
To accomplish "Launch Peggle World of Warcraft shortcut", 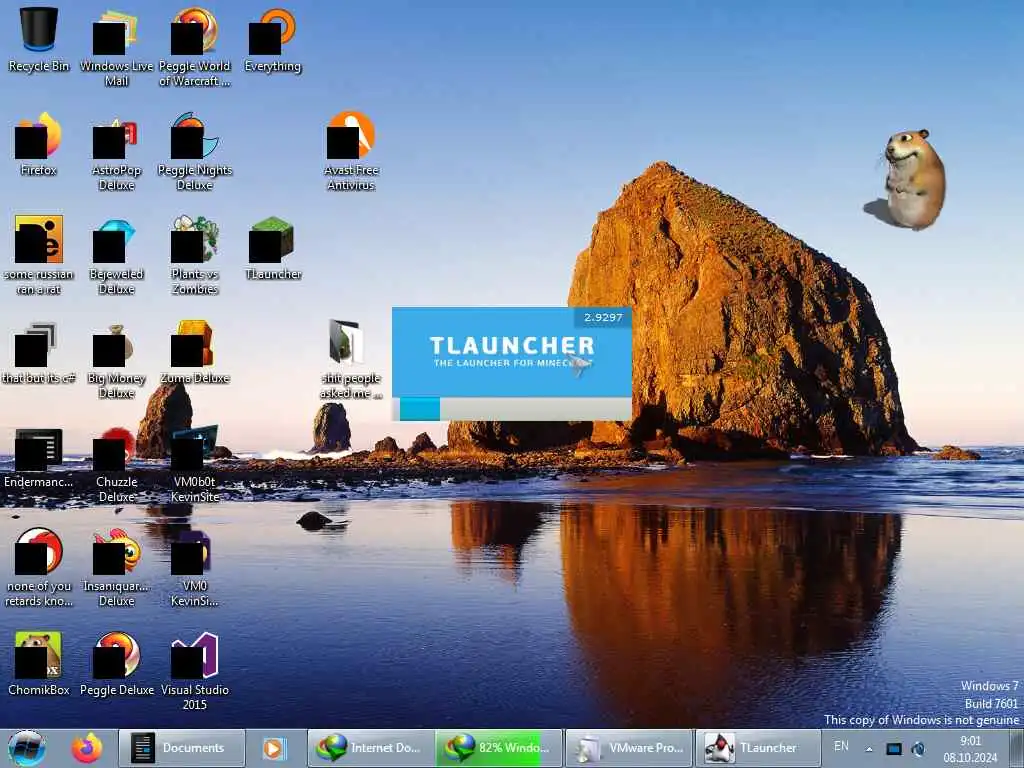I will point(195,47).
